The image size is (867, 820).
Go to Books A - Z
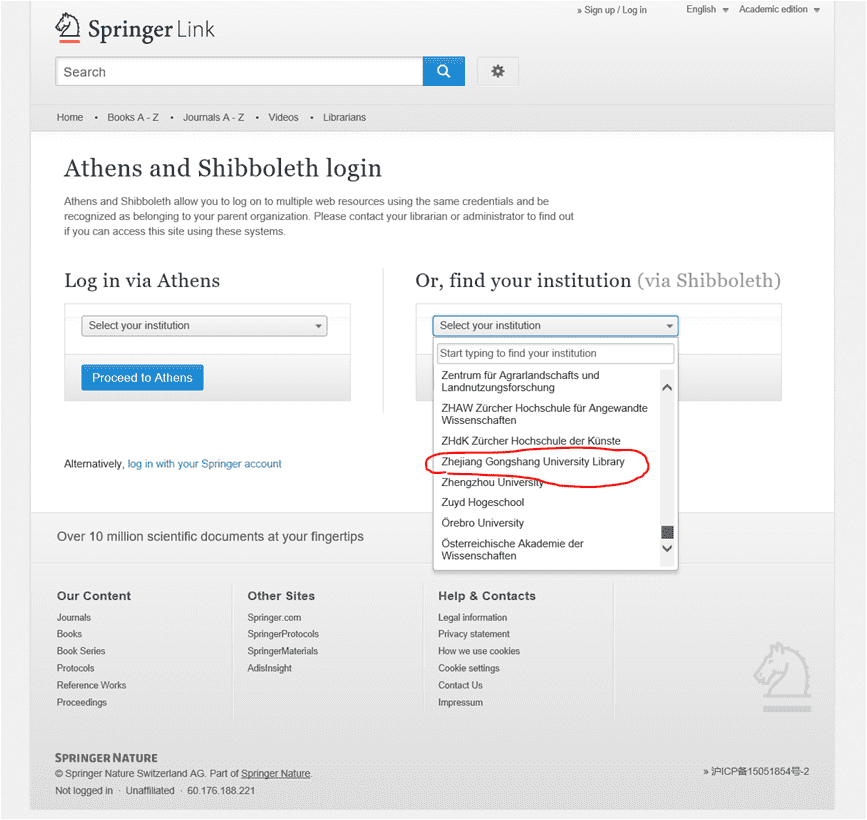133,118
